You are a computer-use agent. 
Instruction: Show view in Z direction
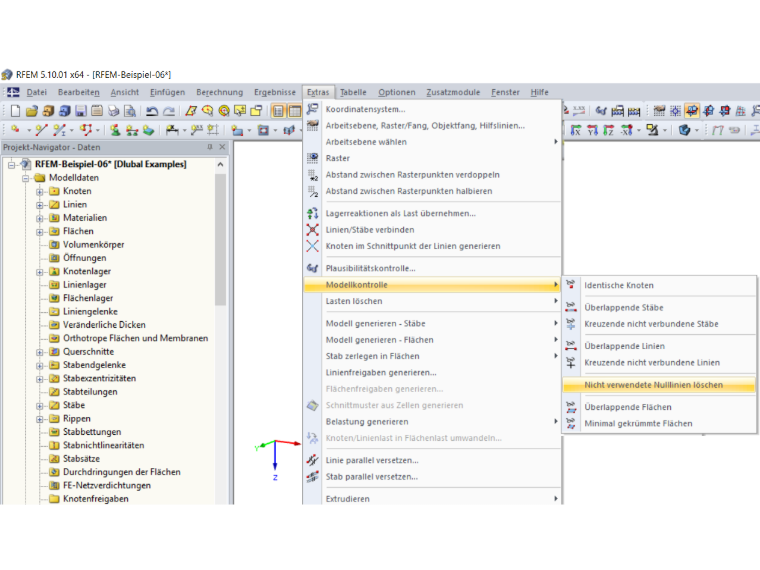(x=609, y=130)
